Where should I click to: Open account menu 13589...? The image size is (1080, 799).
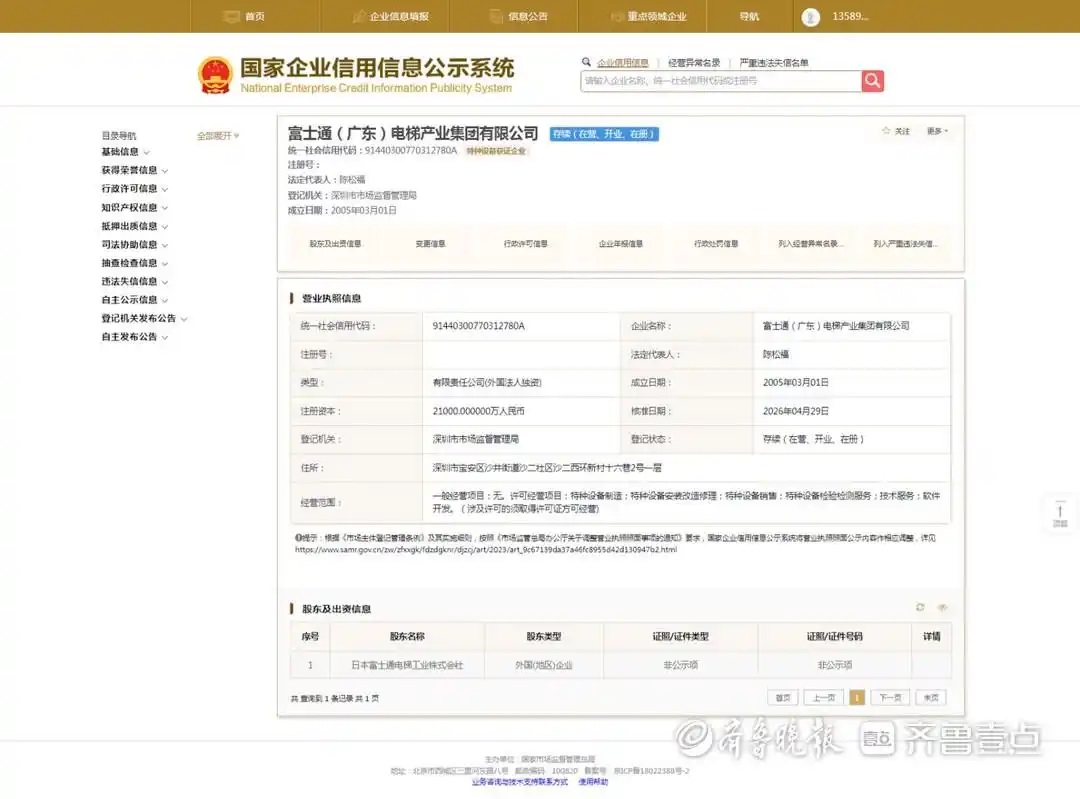coord(851,17)
